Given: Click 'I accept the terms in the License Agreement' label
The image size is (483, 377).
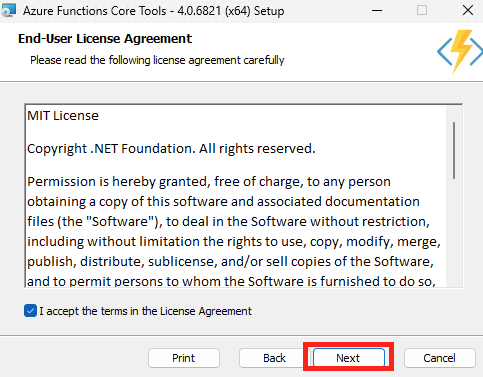Looking at the screenshot, I should point(146,311).
